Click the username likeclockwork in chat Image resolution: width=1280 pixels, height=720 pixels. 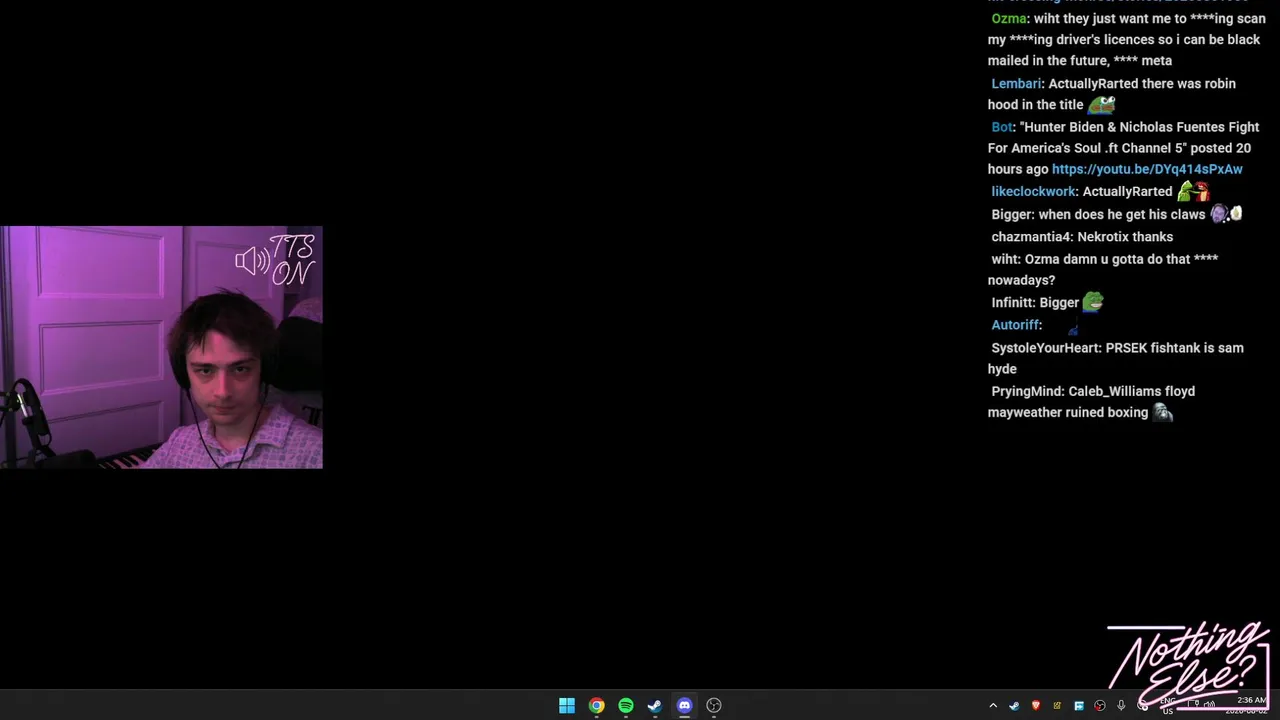[1033, 191]
